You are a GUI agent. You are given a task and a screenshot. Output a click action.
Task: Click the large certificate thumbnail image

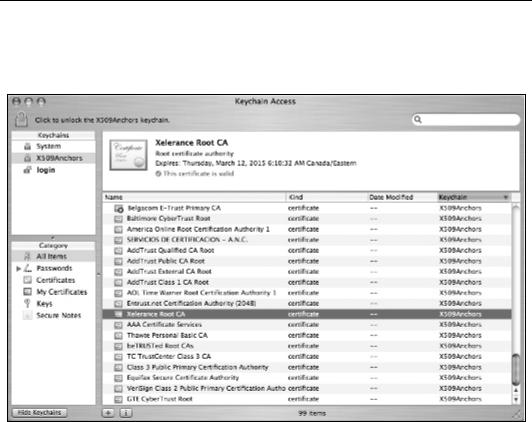pyautogui.click(x=129, y=155)
